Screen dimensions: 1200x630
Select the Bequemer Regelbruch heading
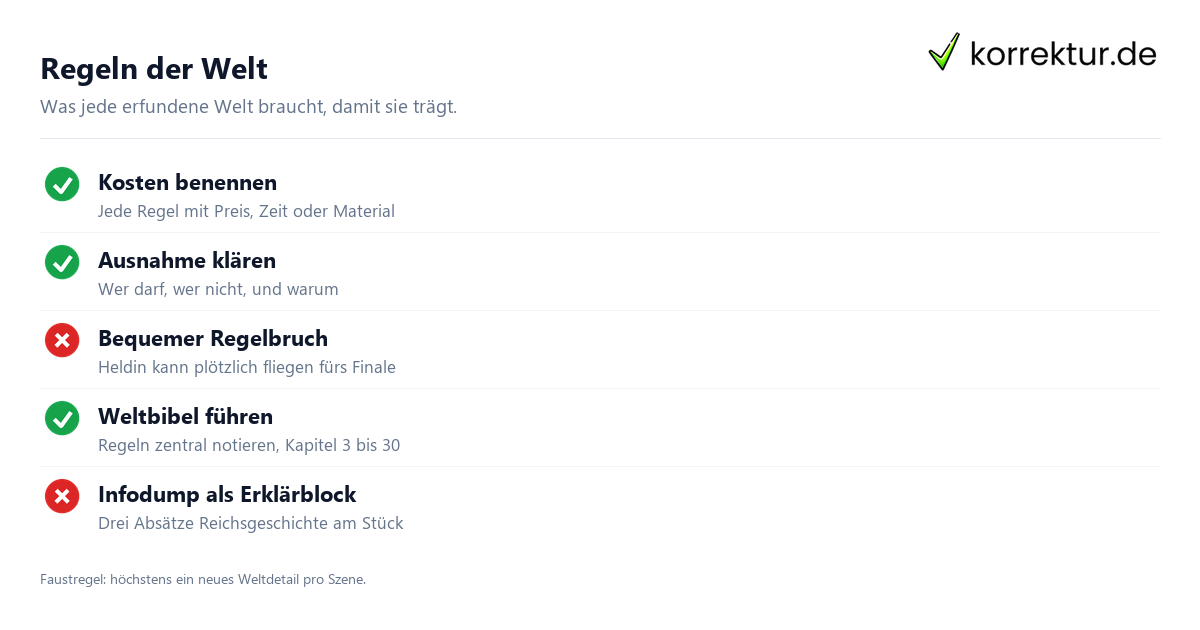[213, 339]
